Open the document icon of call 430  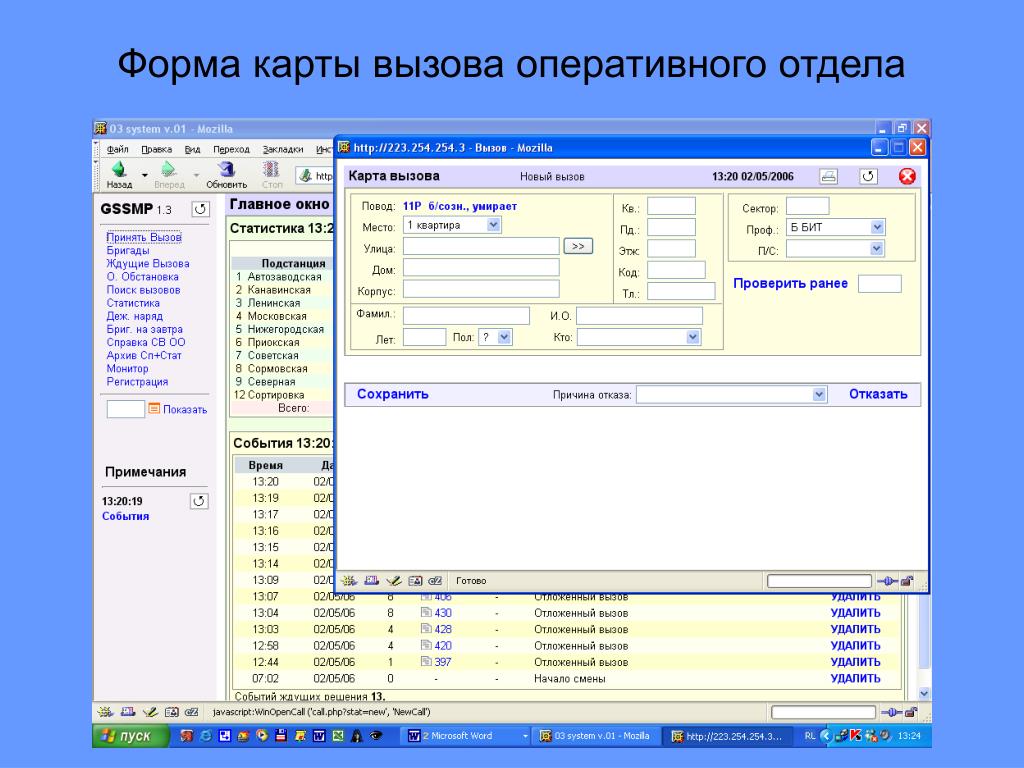426,613
